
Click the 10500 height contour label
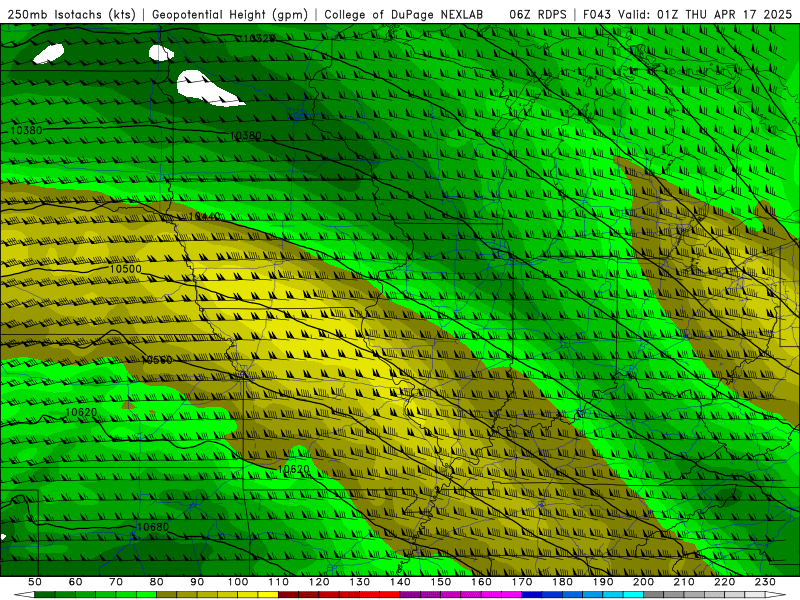126,269
